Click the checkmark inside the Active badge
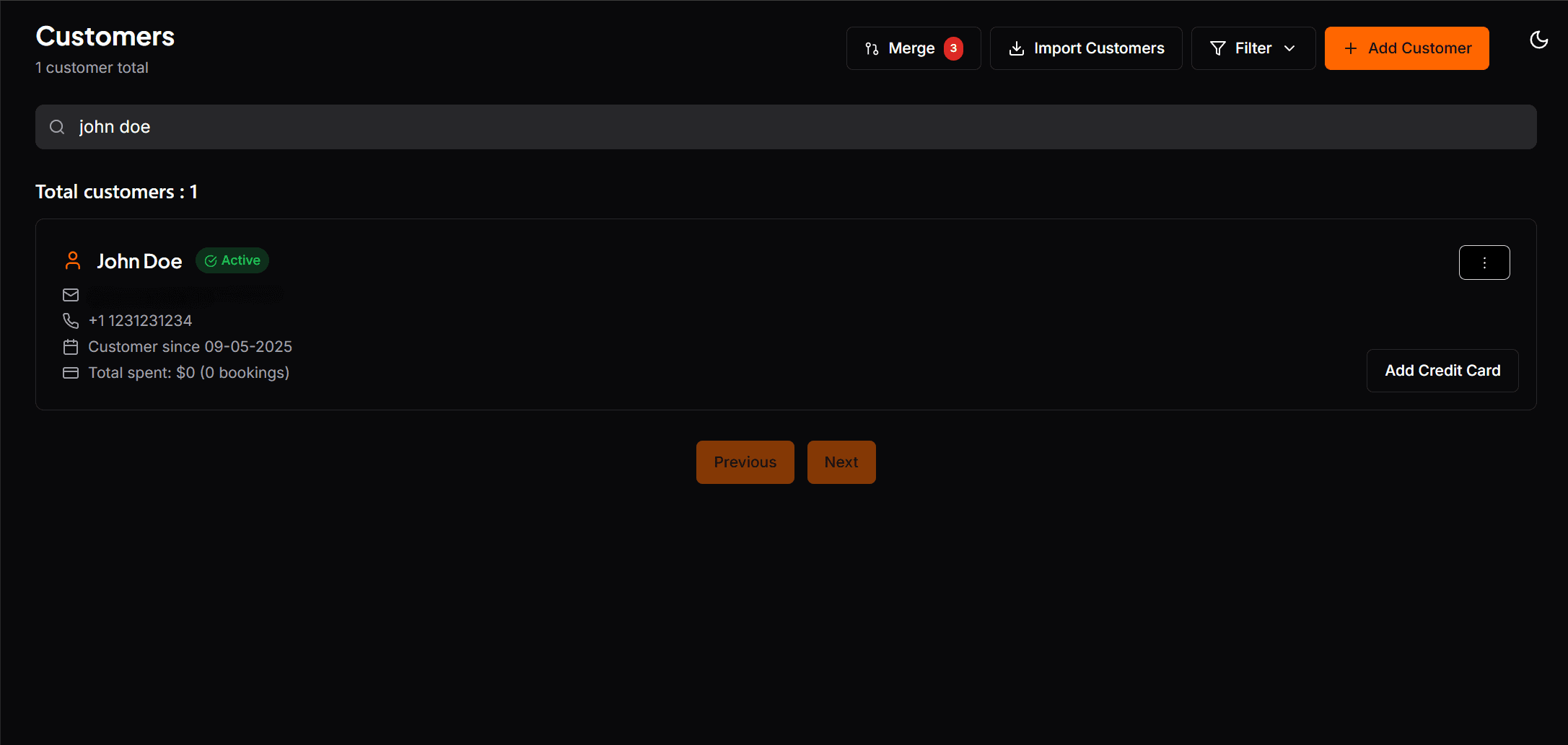This screenshot has height=745, width=1568. tap(211, 260)
